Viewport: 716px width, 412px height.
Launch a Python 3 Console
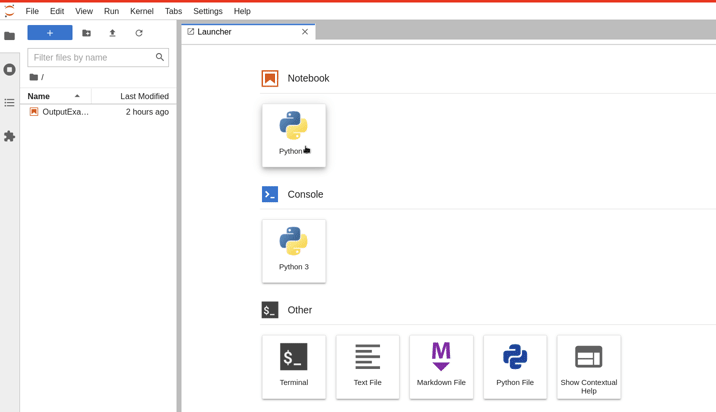click(x=294, y=251)
